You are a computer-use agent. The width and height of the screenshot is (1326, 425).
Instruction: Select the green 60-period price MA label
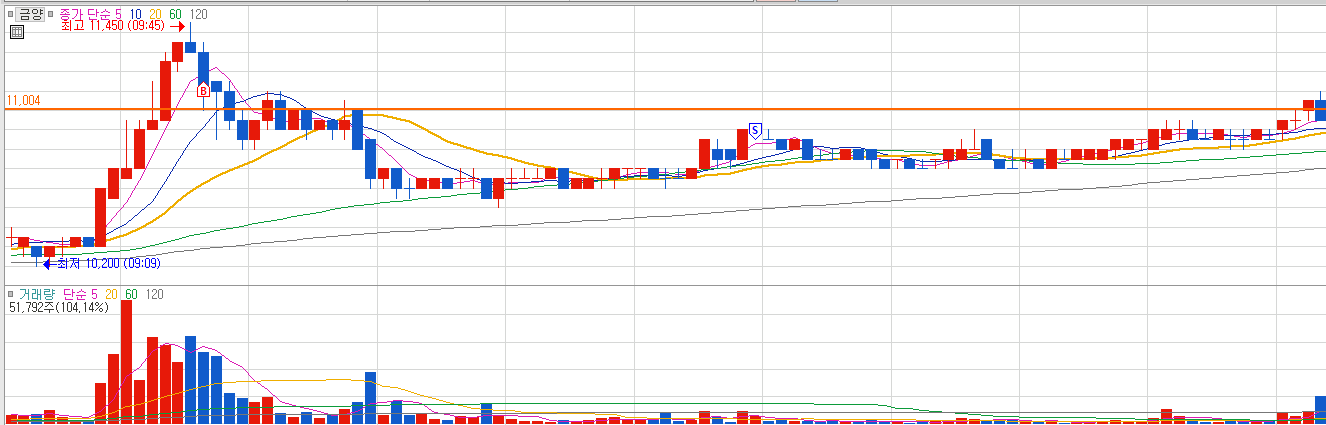[x=175, y=14]
